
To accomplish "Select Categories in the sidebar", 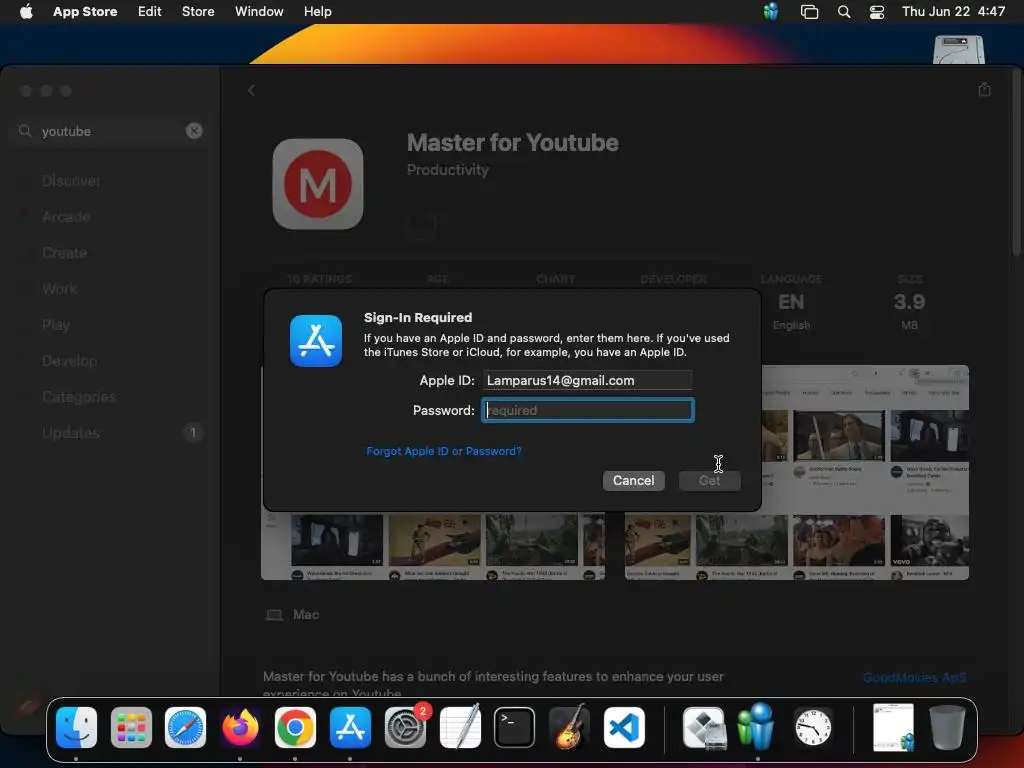I will pyautogui.click(x=79, y=397).
